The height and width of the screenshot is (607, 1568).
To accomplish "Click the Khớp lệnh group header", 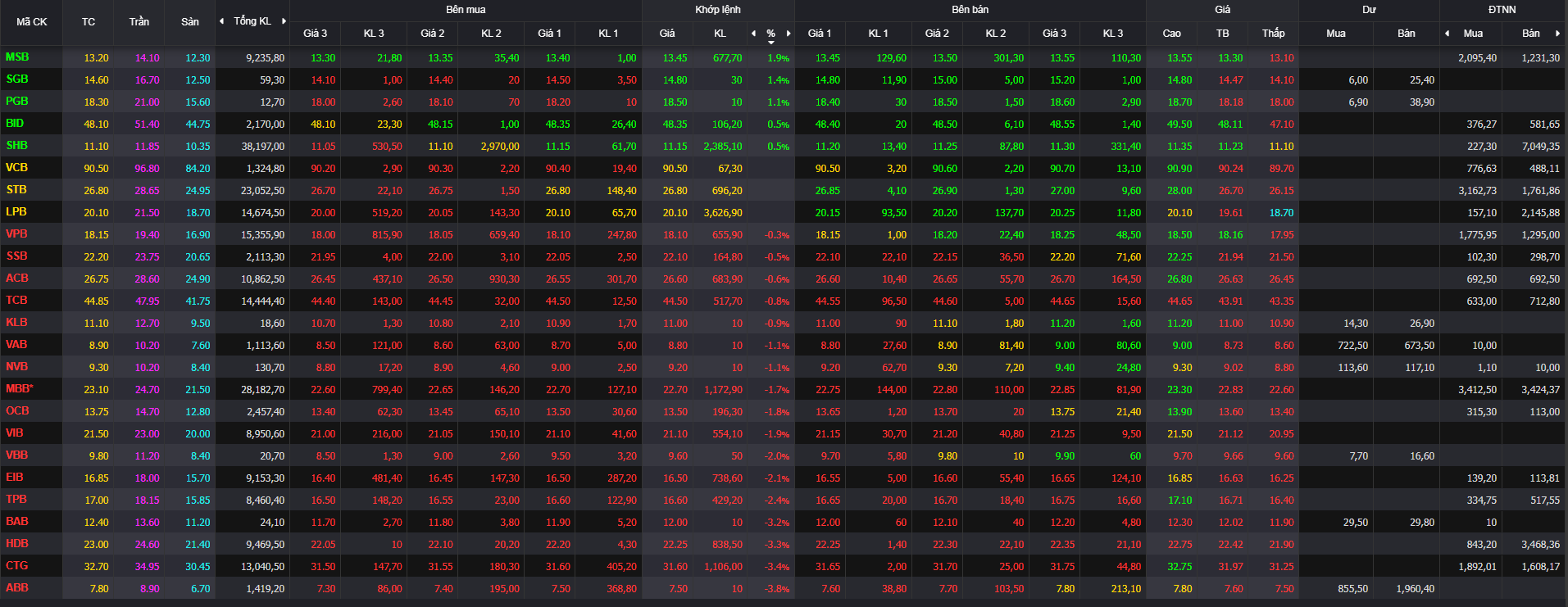I will pos(718,10).
